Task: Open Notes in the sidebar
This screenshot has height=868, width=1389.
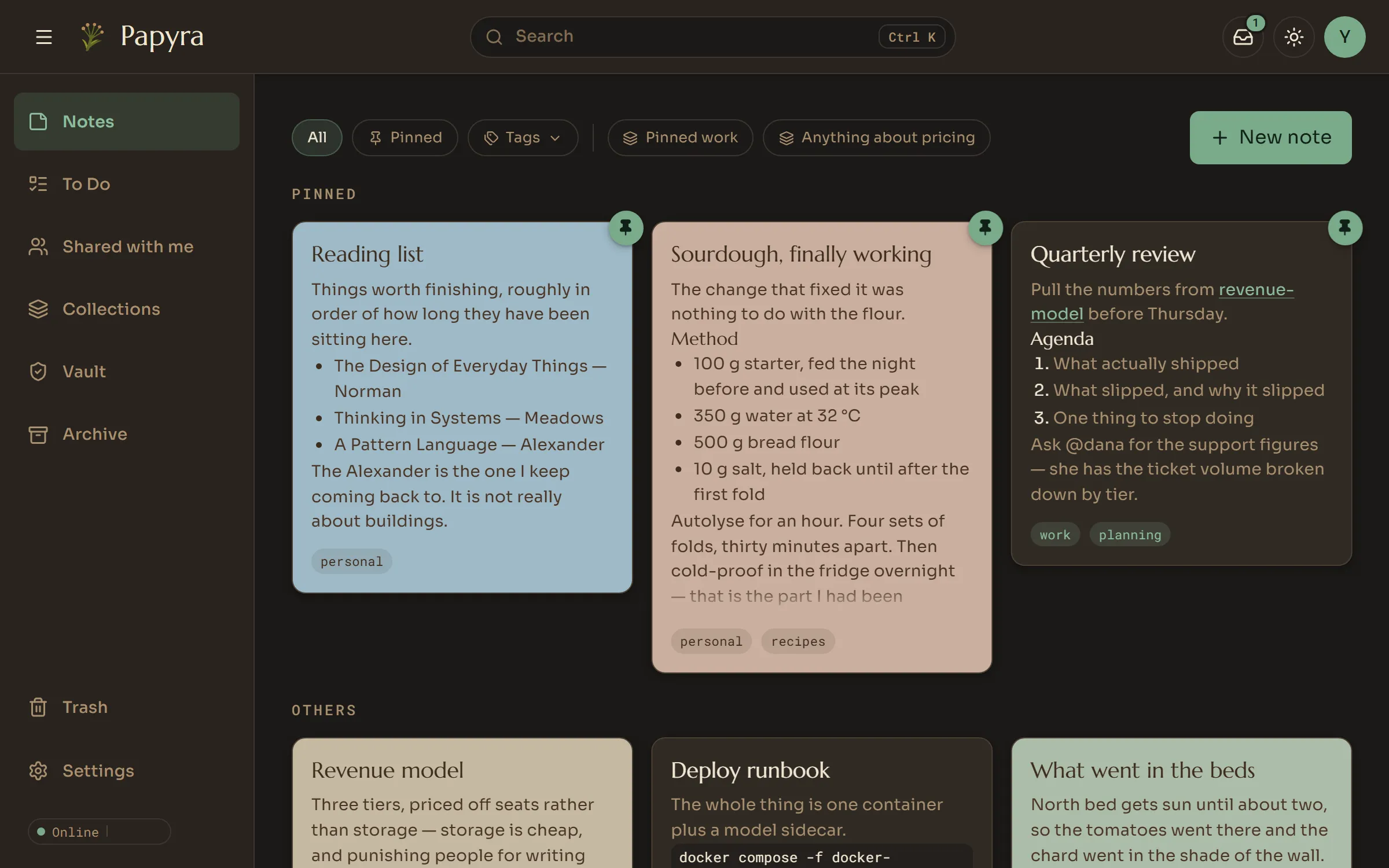Action: [126, 122]
